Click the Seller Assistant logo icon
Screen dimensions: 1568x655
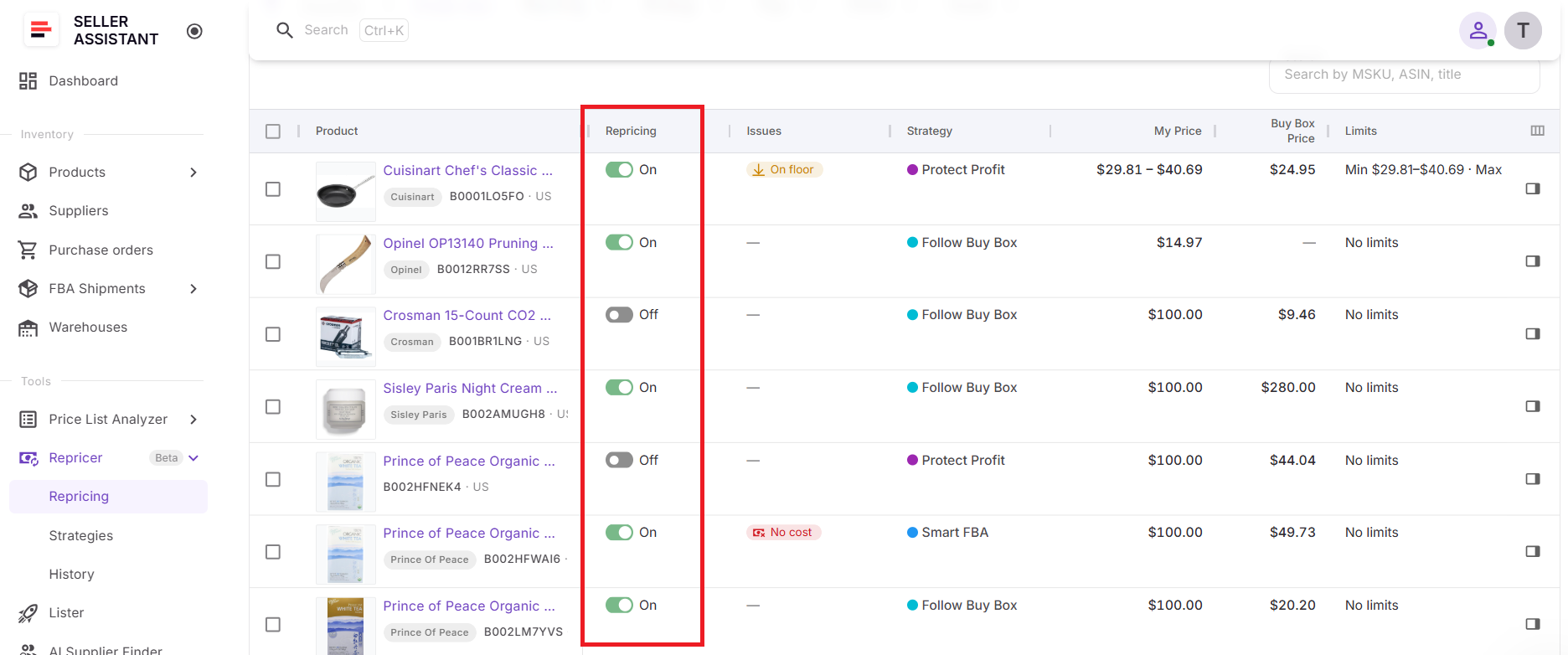click(40, 30)
